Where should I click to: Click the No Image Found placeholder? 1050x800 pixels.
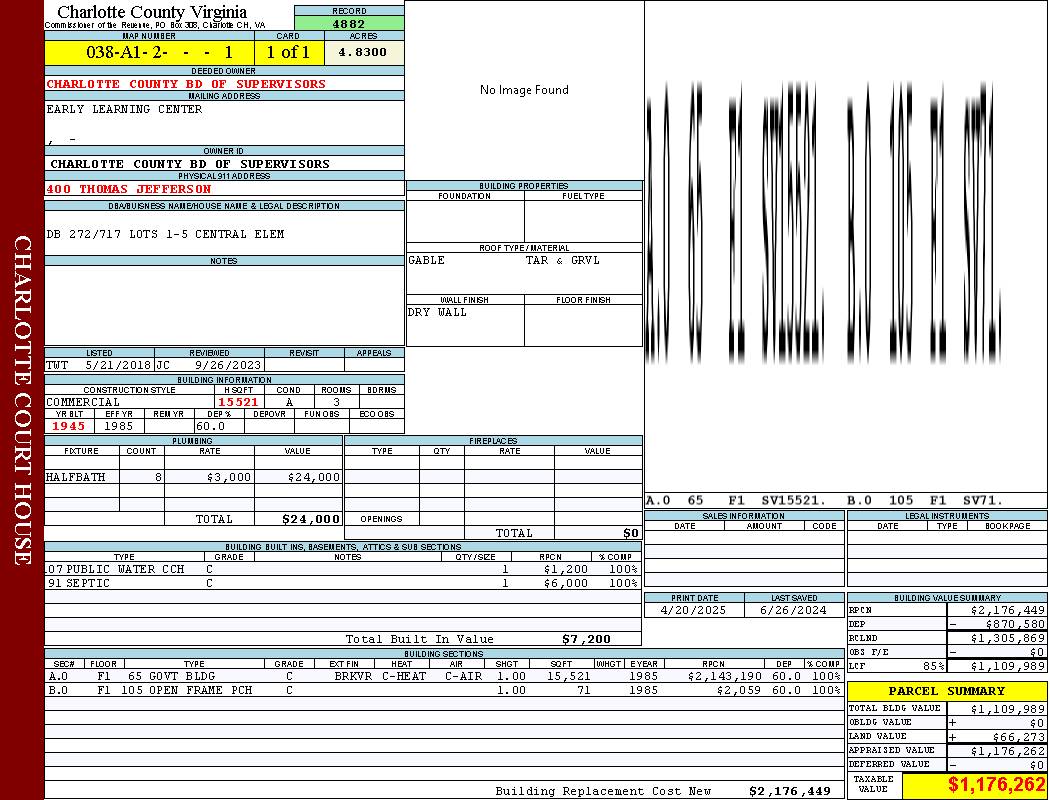(524, 90)
